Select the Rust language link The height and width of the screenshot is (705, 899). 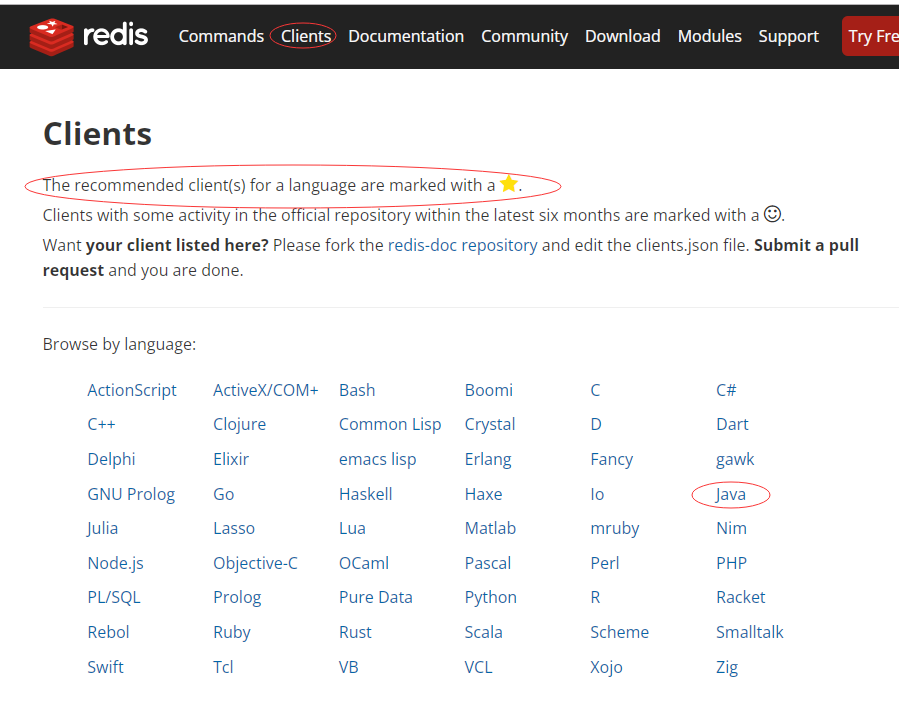tap(355, 633)
